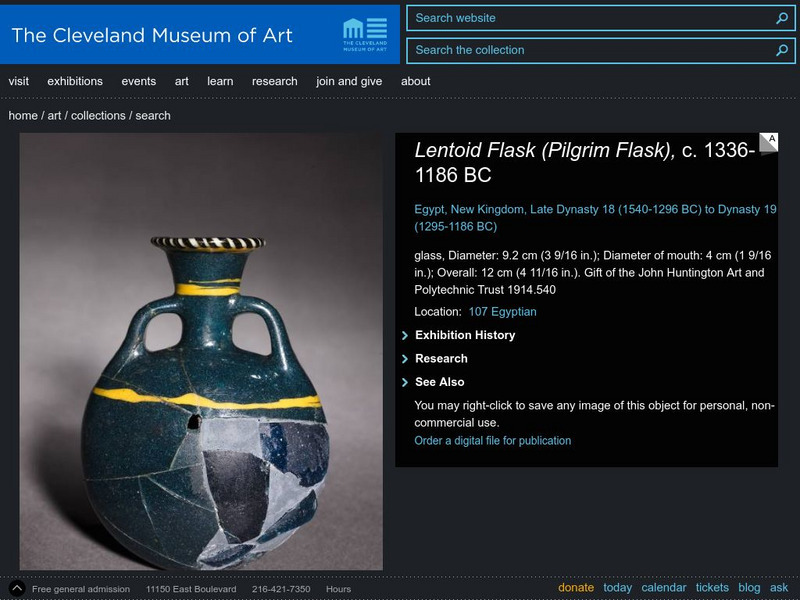Click Order a digital file for publication
The width and height of the screenshot is (800, 600).
coord(493,440)
